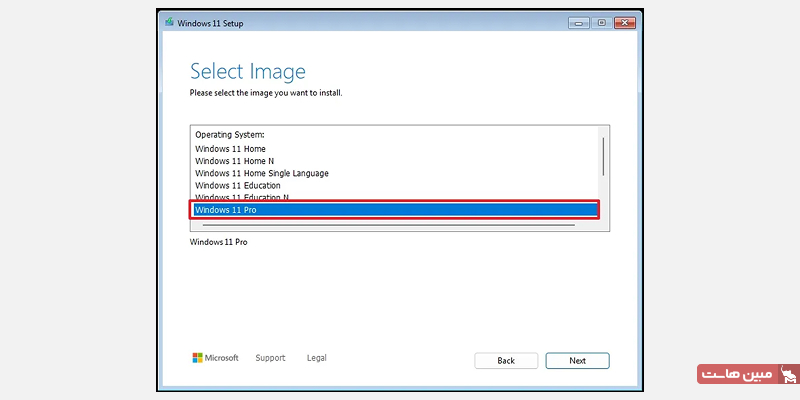Minimize the Windows 11 Setup window
The image size is (800, 400).
pyautogui.click(x=579, y=23)
